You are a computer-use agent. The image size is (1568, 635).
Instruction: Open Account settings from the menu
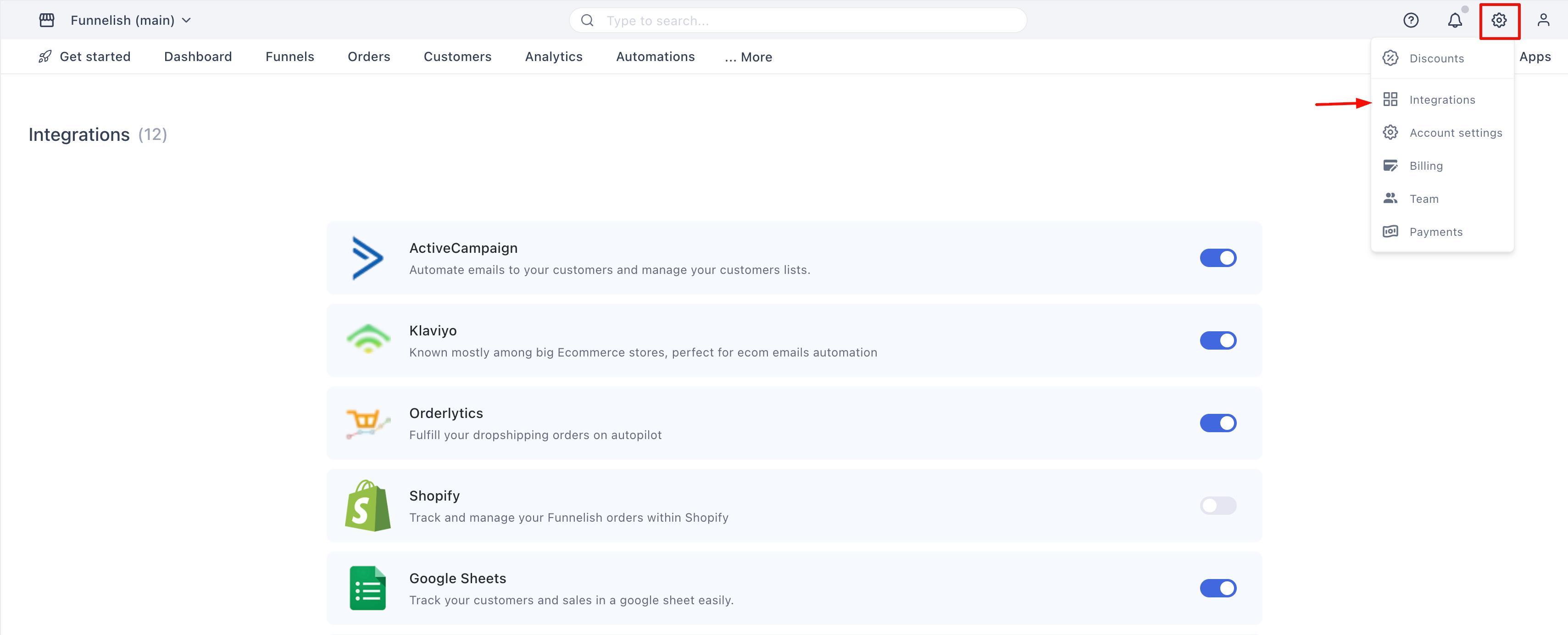(1455, 133)
